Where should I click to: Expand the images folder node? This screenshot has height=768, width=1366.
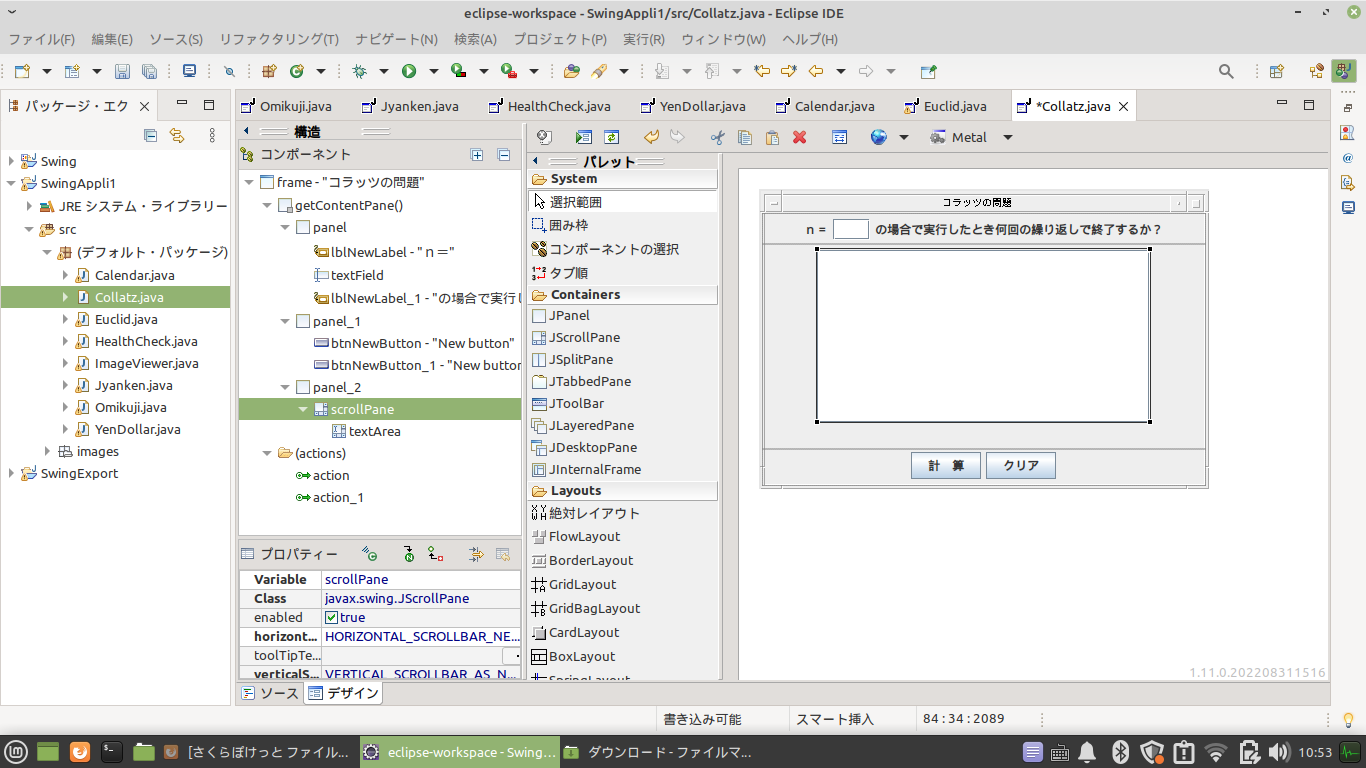point(47,451)
